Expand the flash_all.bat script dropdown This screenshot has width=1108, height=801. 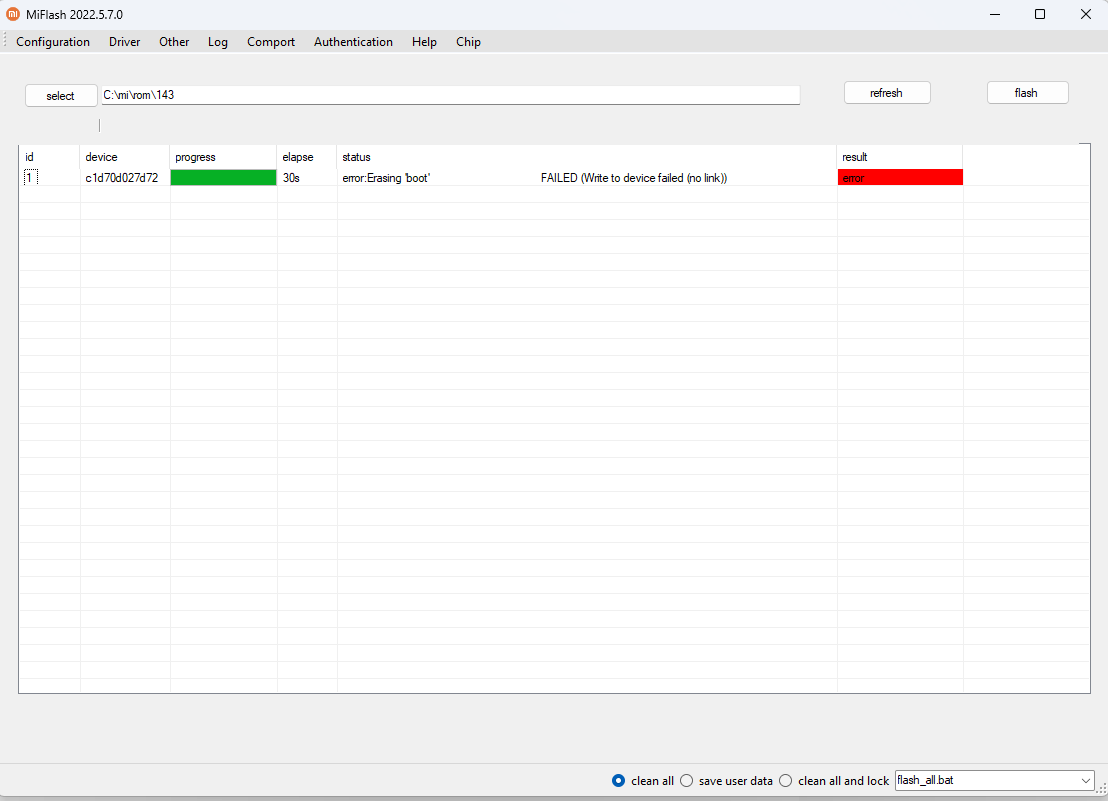[1086, 780]
